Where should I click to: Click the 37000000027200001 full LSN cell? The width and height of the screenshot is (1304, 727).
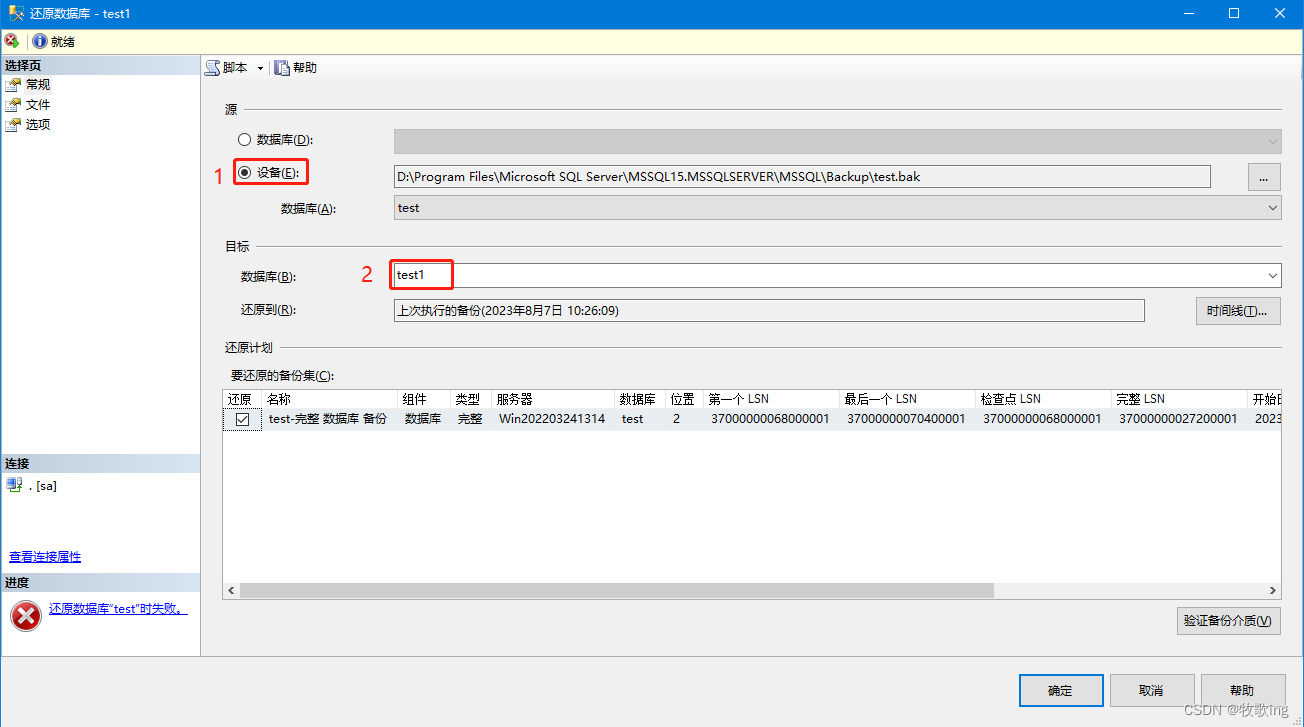(x=1178, y=419)
